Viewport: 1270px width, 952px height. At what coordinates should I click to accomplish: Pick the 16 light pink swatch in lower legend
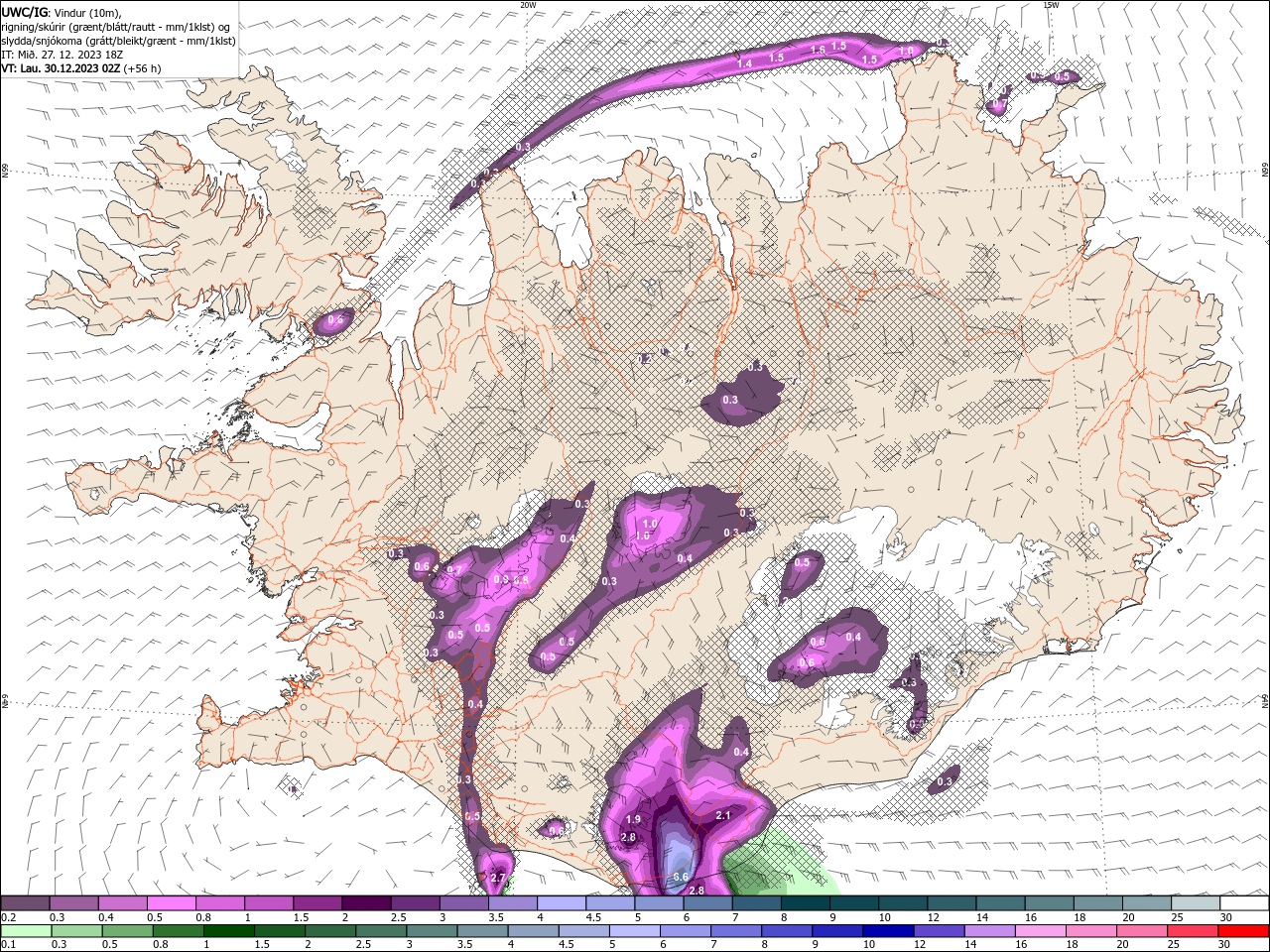pyautogui.click(x=1042, y=931)
